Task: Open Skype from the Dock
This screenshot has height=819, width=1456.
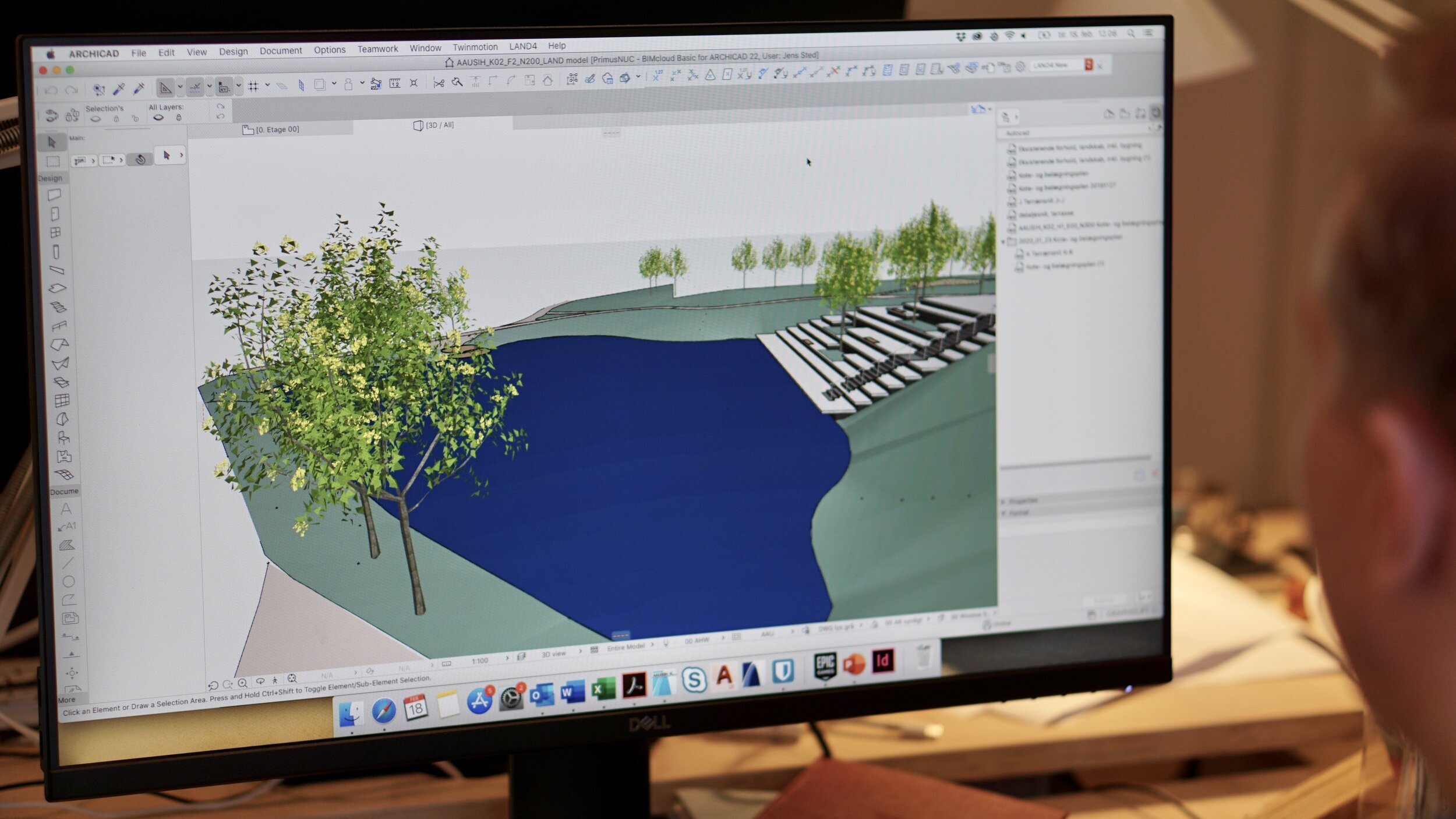Action: (x=694, y=679)
